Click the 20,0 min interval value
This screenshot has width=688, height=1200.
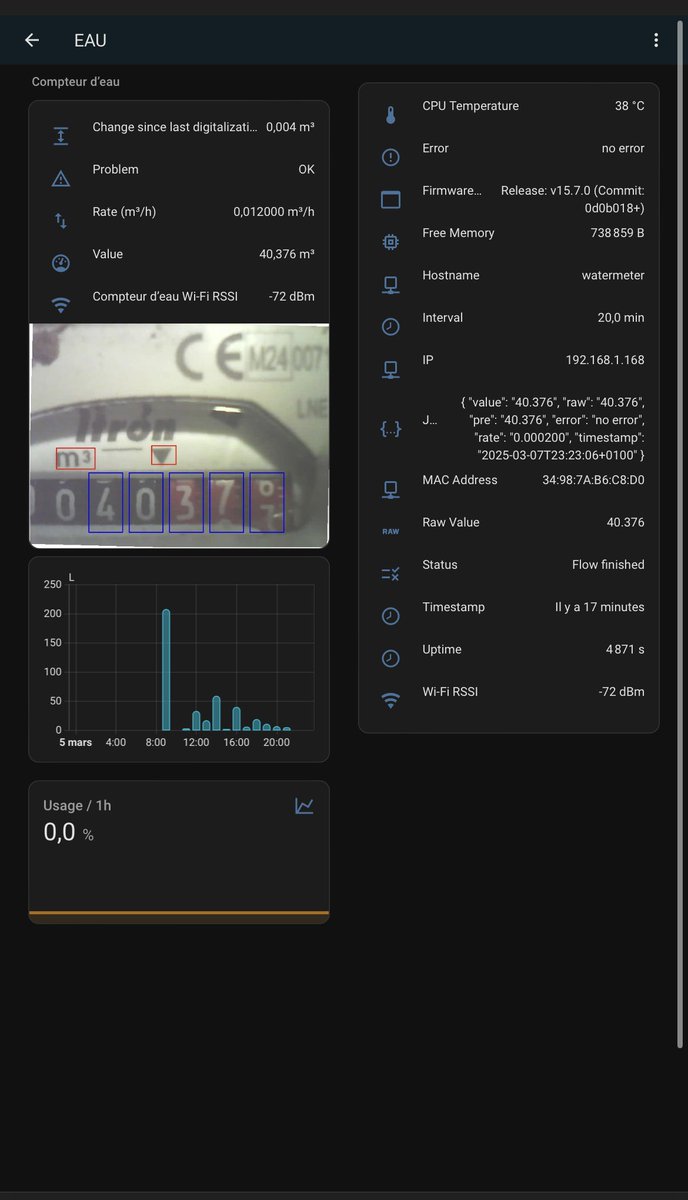click(x=621, y=318)
